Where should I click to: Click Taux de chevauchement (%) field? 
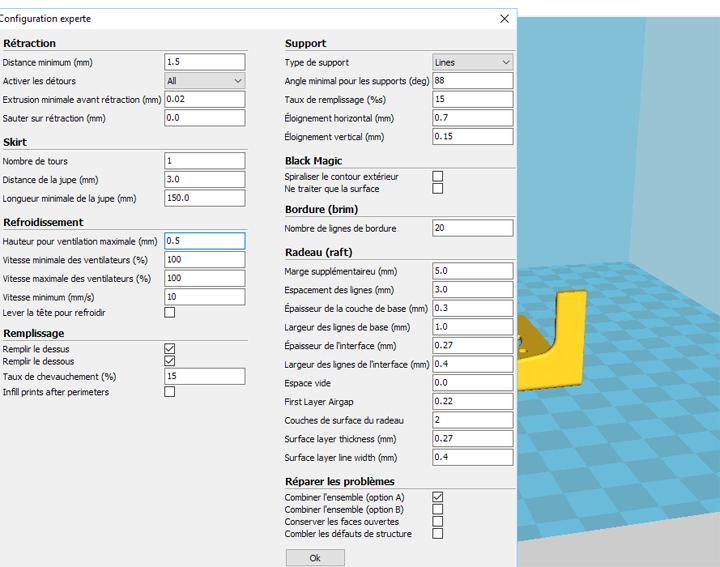pos(205,376)
